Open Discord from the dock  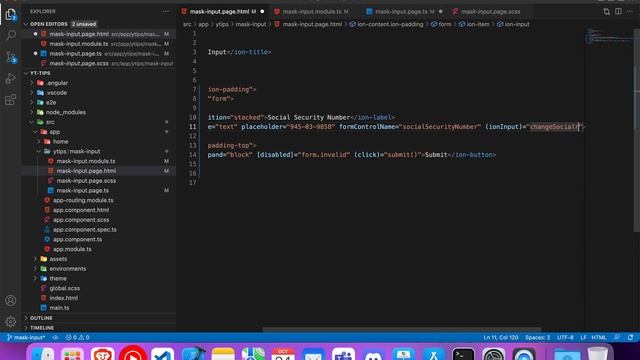[373, 354]
